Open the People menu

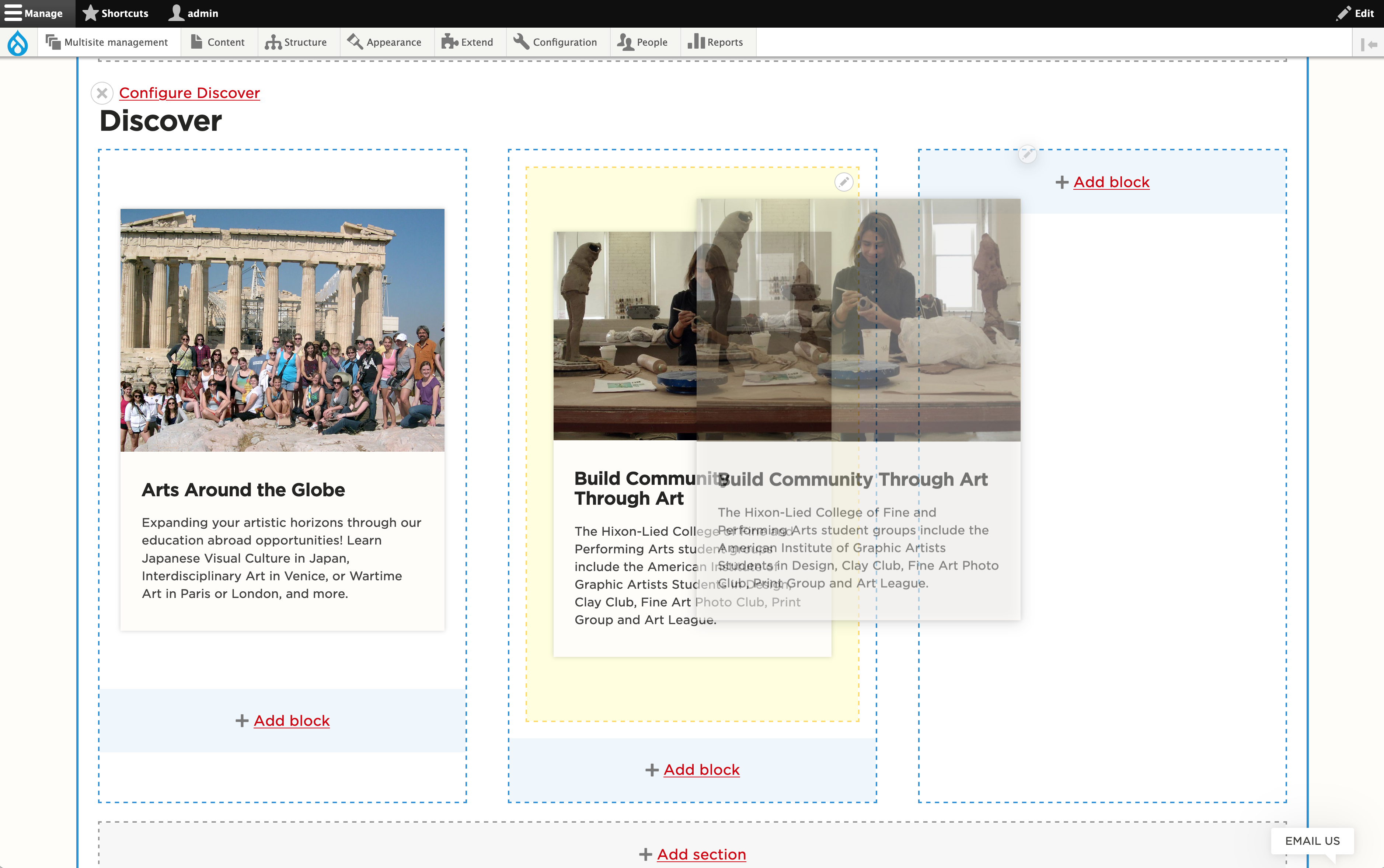click(643, 42)
